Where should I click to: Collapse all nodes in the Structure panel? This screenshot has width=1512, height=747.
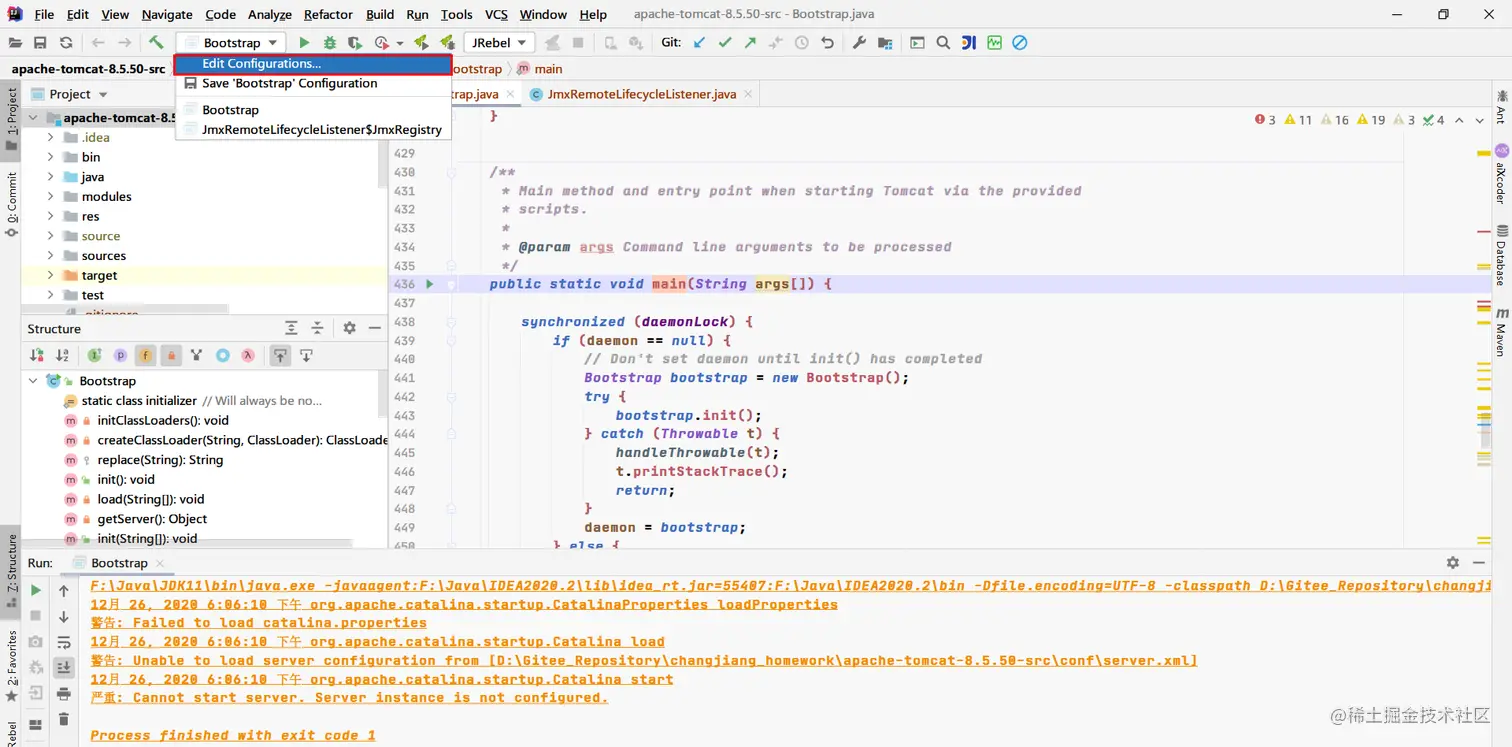click(x=317, y=328)
